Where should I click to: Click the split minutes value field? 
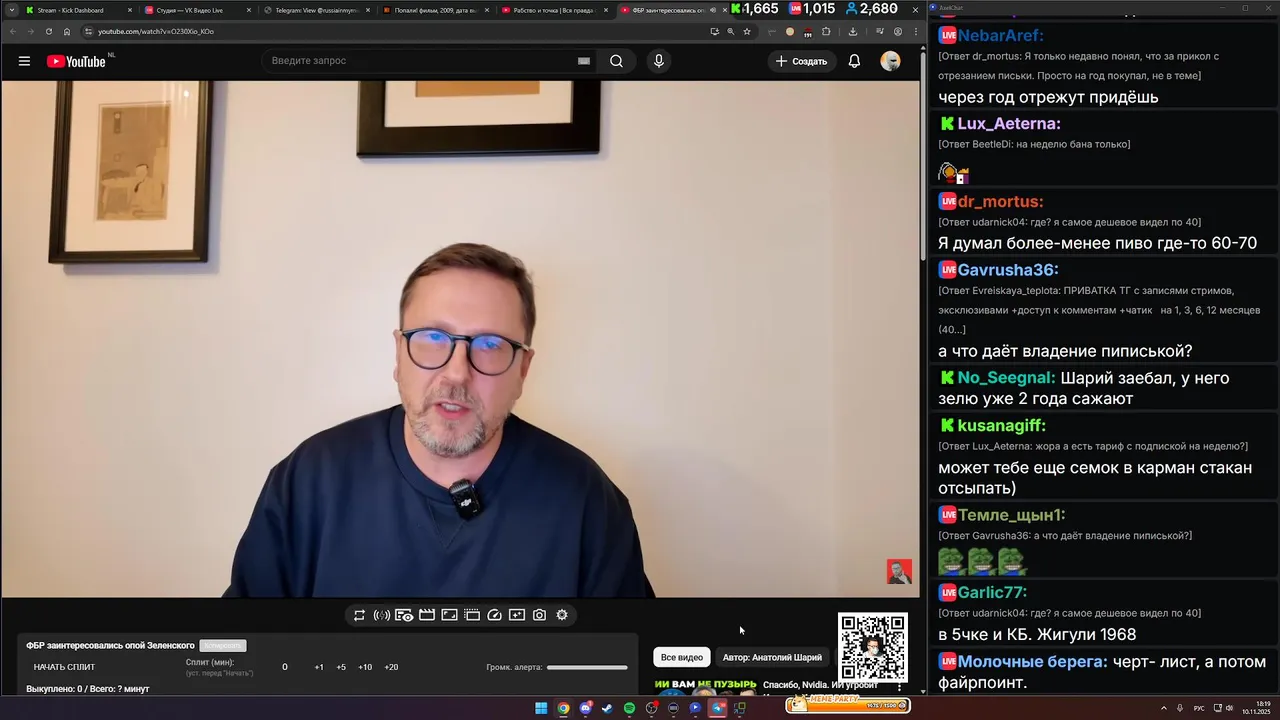pos(285,667)
